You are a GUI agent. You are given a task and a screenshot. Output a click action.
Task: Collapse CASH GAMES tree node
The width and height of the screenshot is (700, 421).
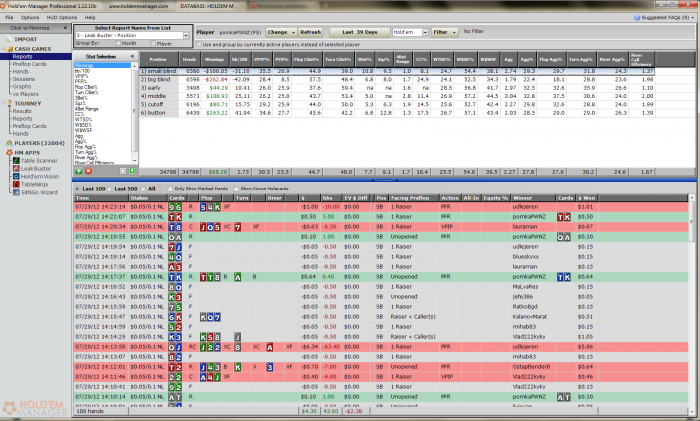click(x=3, y=49)
